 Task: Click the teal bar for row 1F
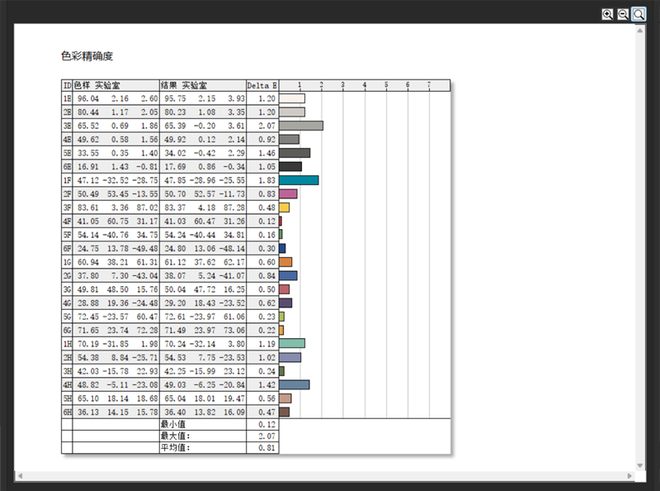point(298,180)
